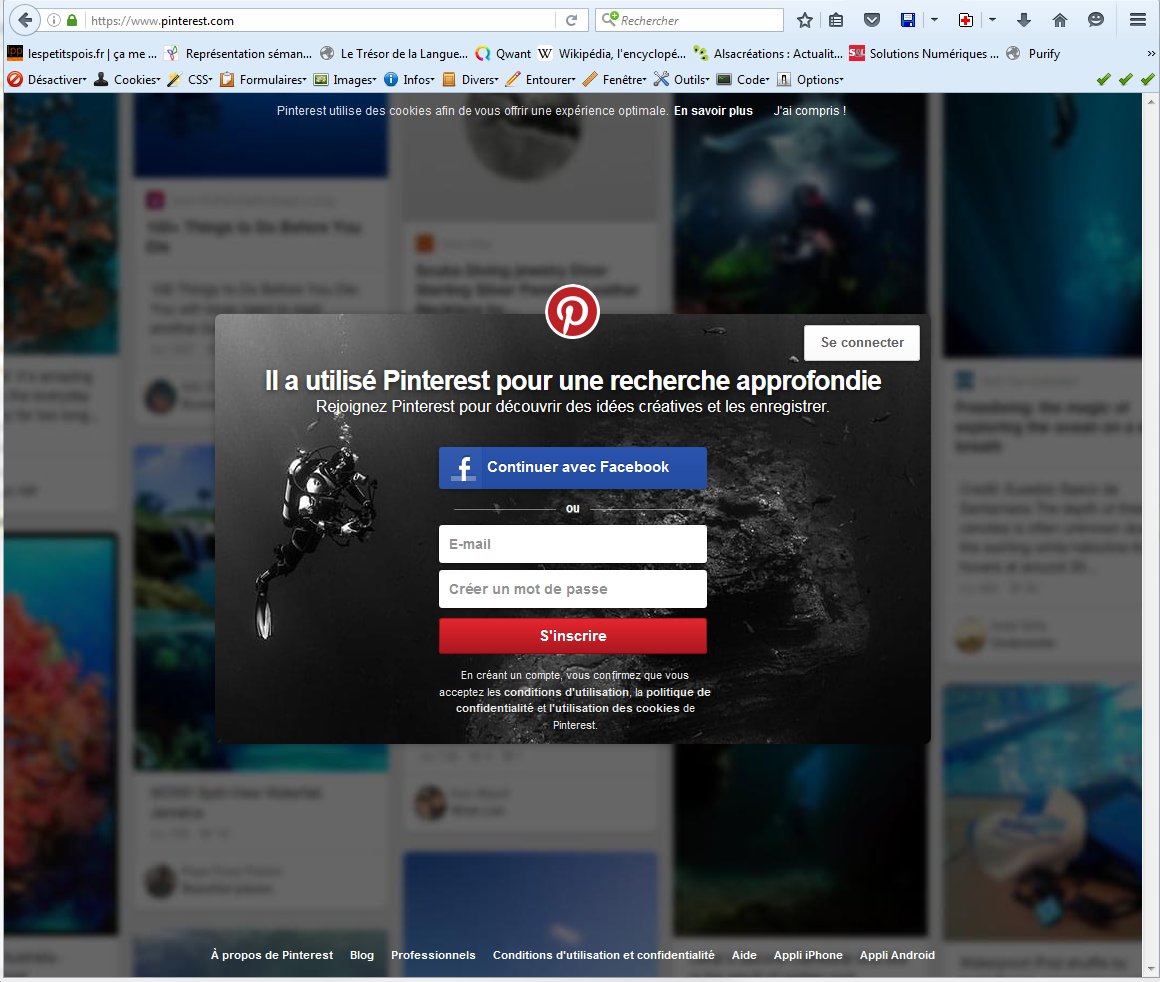This screenshot has height=982, width=1160.
Task: Open the conditions d'utilisation link
Action: pos(566,692)
